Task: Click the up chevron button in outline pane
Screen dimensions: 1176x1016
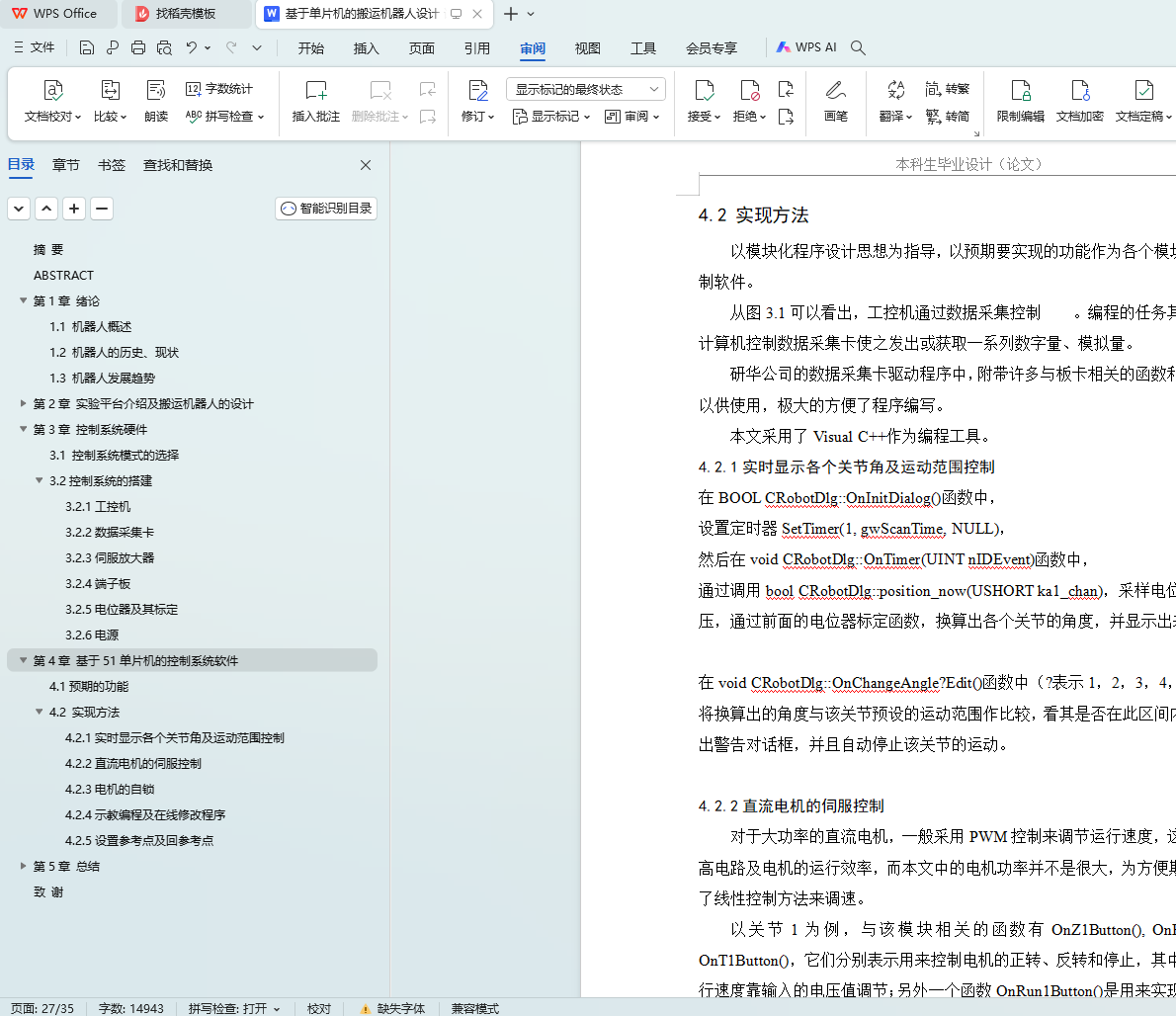Action: tap(46, 209)
